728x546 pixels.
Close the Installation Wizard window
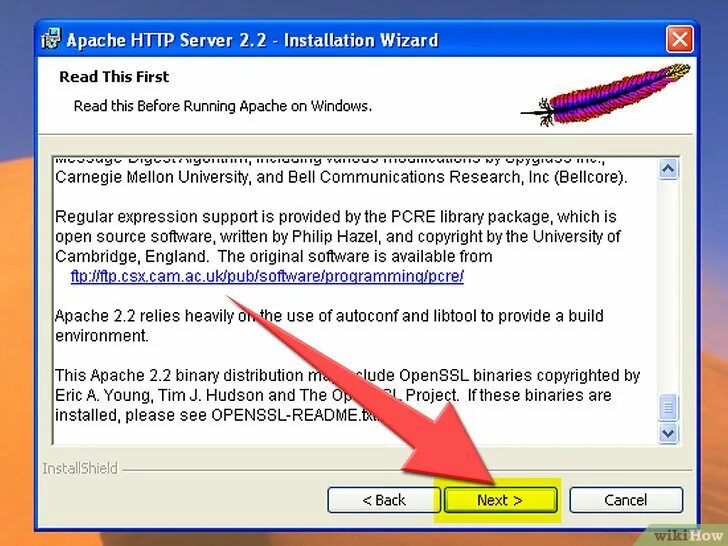(x=680, y=39)
